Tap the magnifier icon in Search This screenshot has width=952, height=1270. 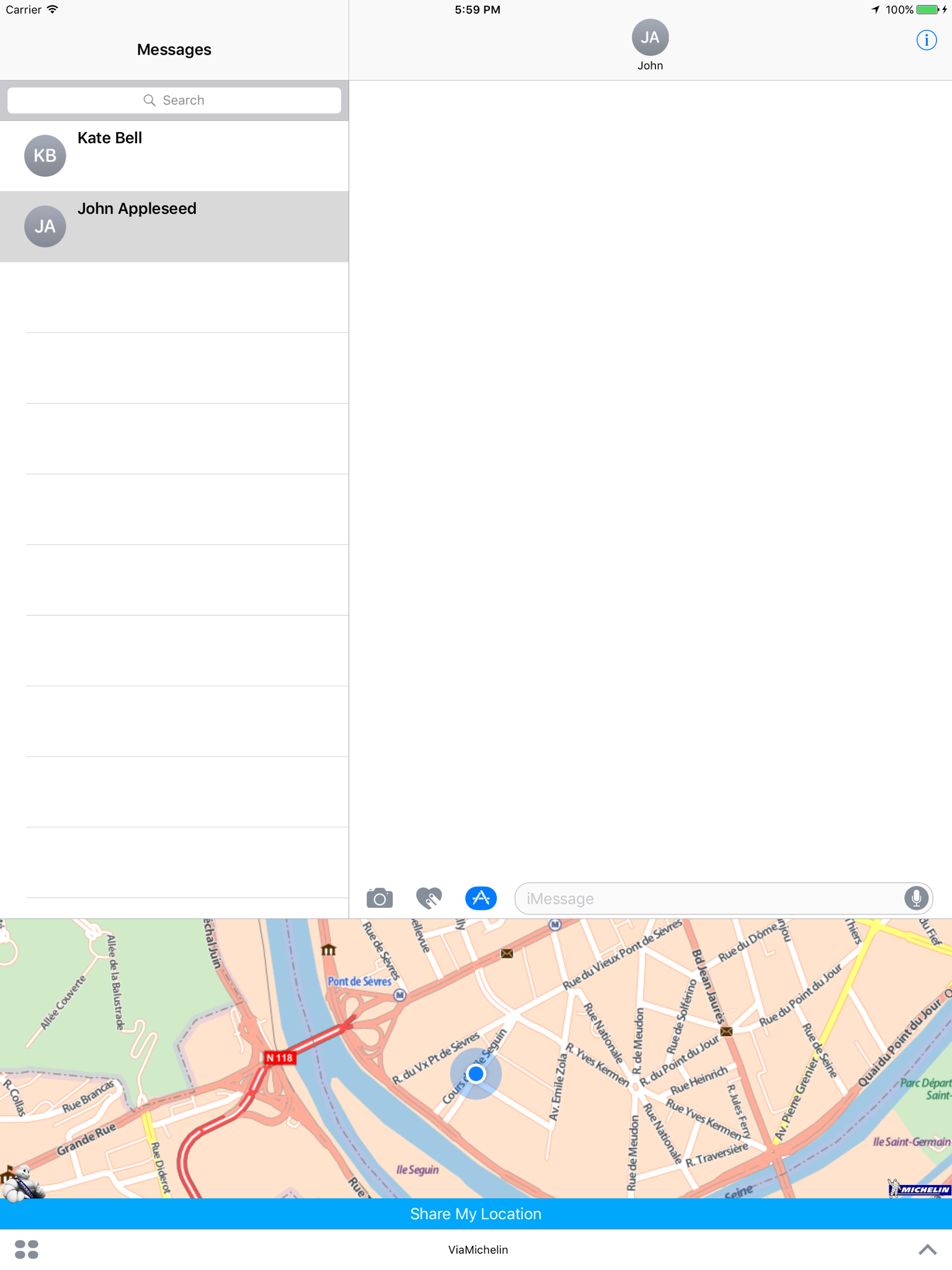coord(149,100)
